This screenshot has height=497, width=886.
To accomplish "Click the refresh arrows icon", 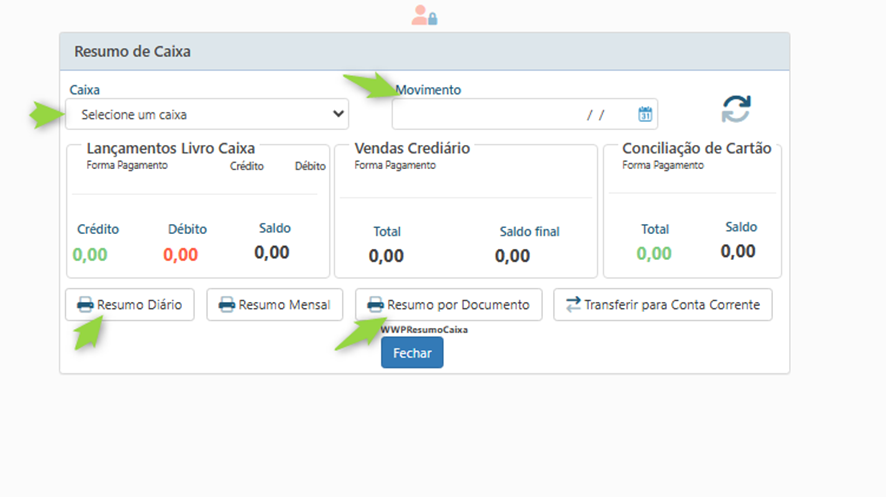I will [x=736, y=109].
